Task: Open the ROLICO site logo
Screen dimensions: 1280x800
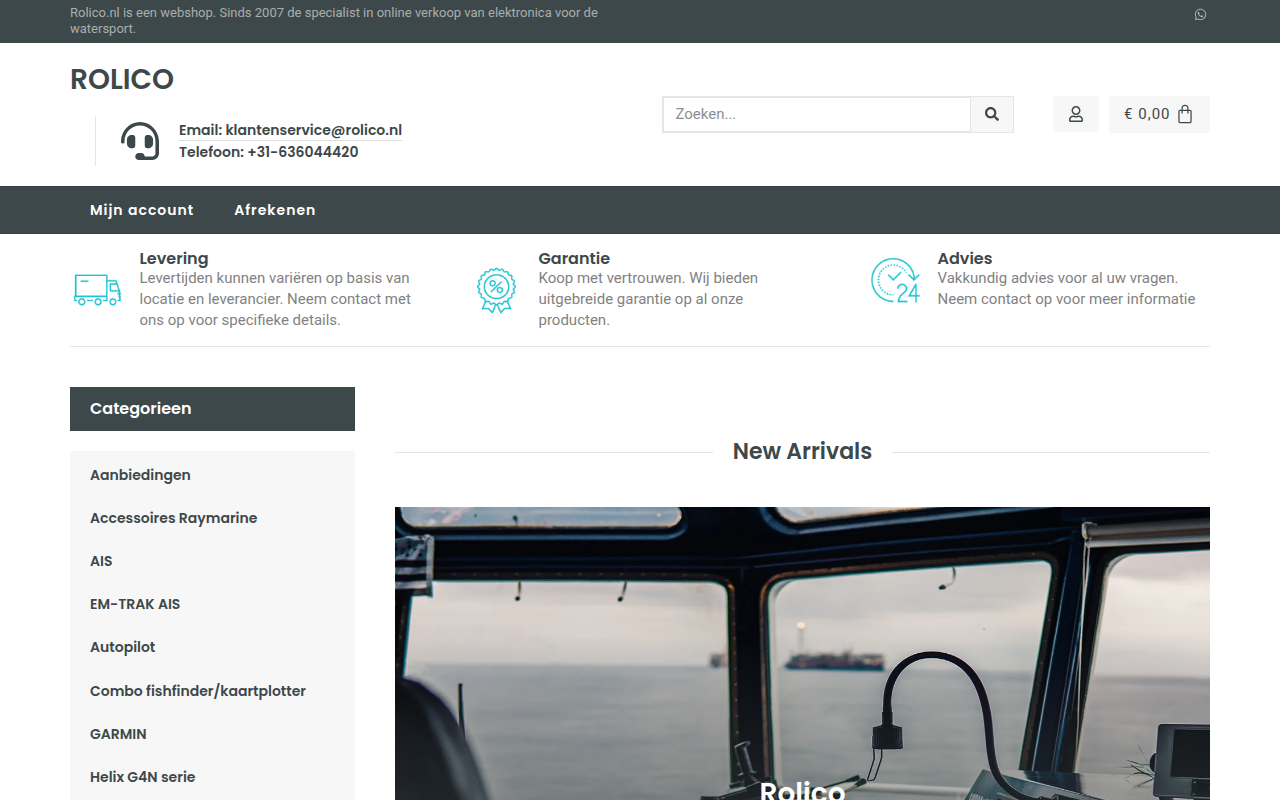Action: [122, 79]
